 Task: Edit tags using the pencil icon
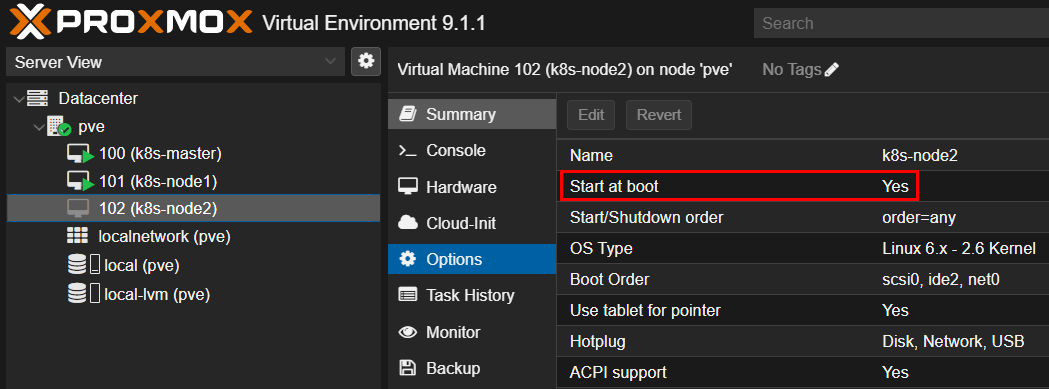[x=832, y=70]
